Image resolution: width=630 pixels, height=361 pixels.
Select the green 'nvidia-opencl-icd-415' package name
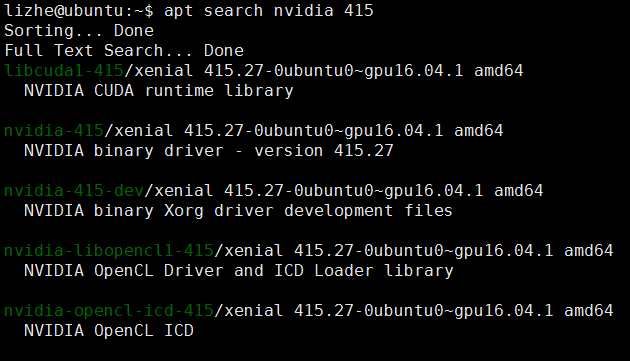(109, 311)
